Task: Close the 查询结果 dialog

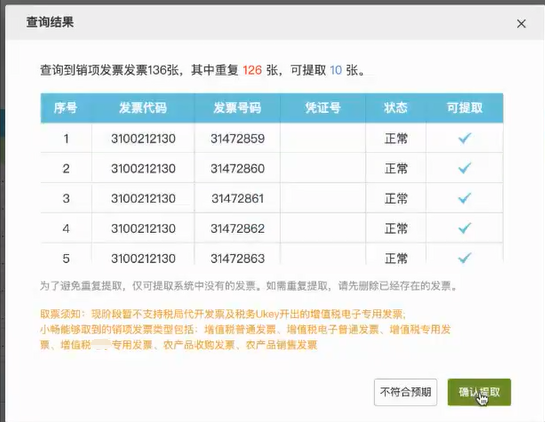Action: pyautogui.click(x=521, y=24)
